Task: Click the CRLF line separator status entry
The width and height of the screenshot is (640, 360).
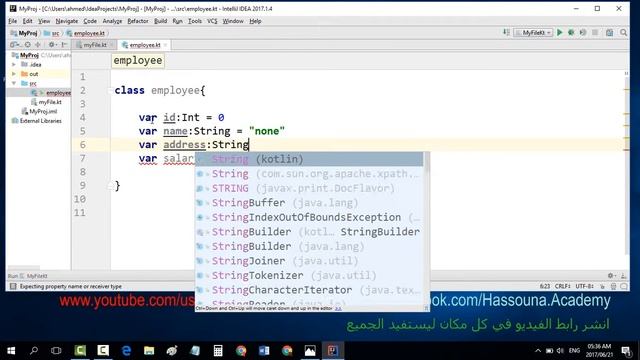Action: (562, 287)
